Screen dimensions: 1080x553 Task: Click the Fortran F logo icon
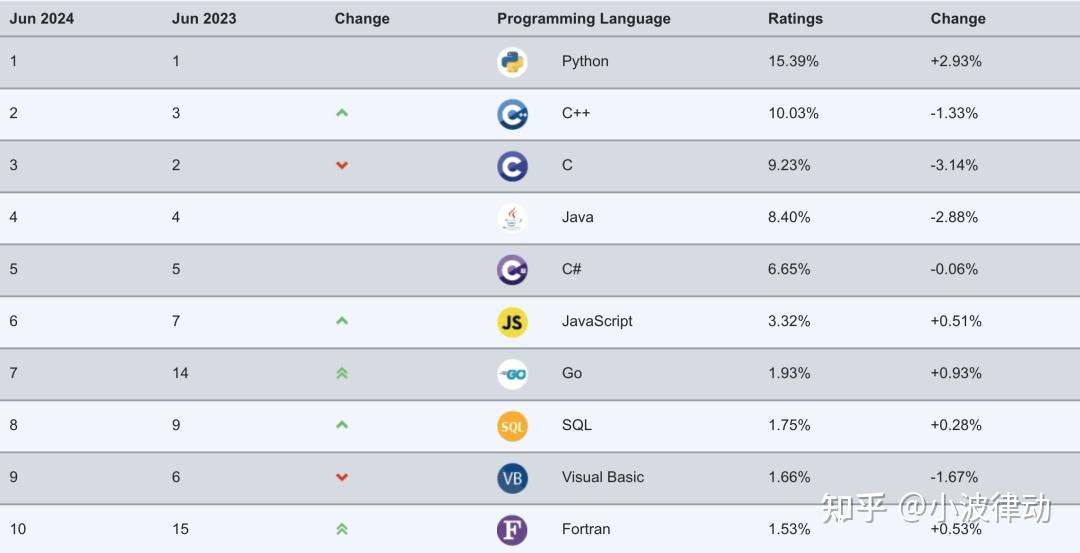pyautogui.click(x=512, y=530)
